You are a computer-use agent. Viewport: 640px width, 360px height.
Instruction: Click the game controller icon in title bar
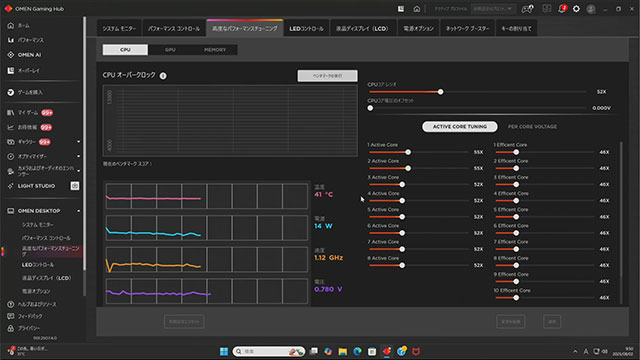[x=527, y=9]
